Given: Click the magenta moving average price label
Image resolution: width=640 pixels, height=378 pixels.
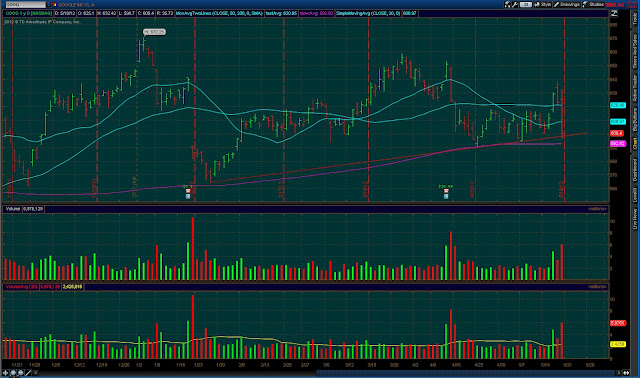Looking at the screenshot, I should tap(618, 144).
